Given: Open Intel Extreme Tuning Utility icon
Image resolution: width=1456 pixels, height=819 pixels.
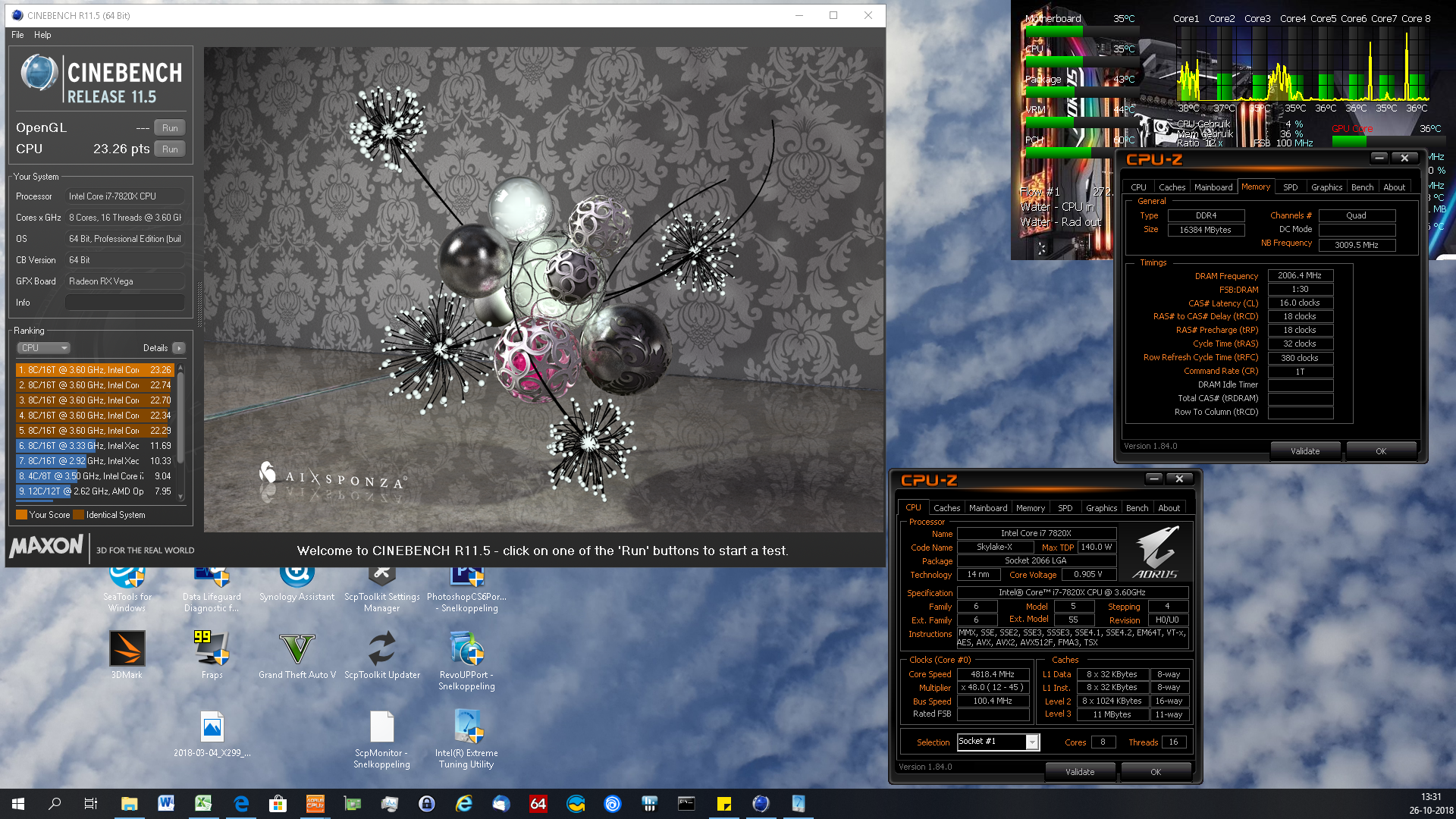Looking at the screenshot, I should [466, 739].
